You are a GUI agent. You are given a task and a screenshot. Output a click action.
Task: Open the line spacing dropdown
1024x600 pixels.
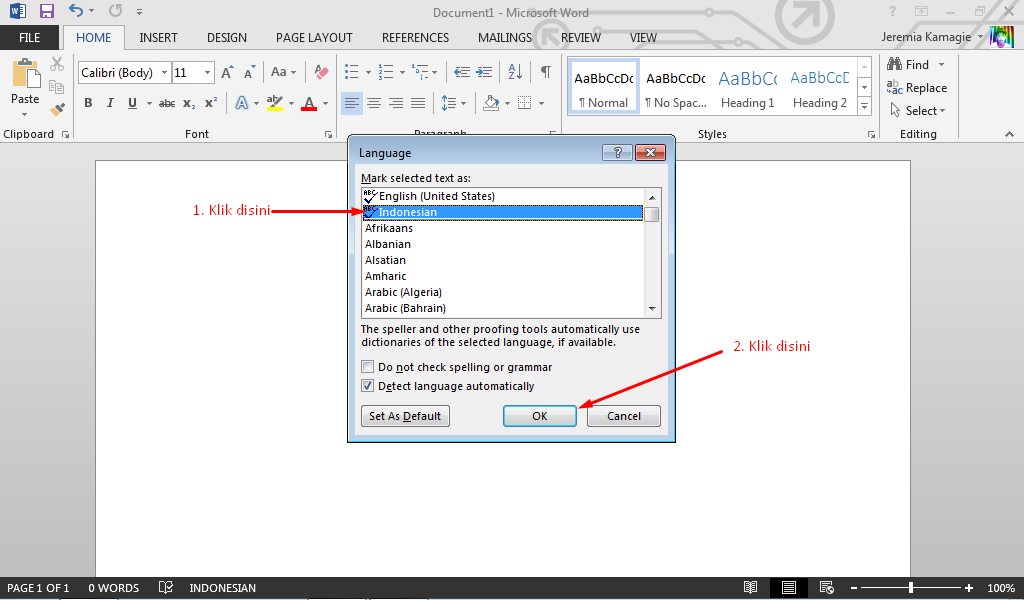click(463, 103)
